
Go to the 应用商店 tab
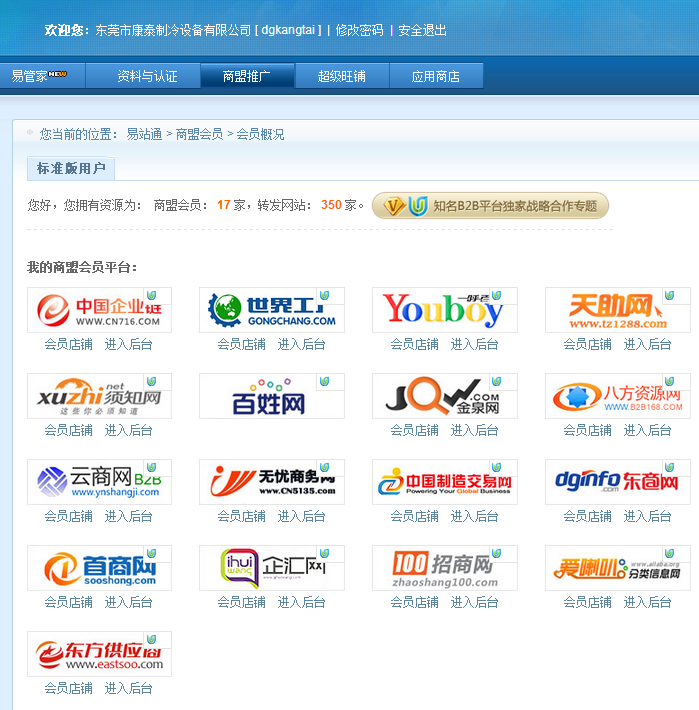tap(436, 76)
